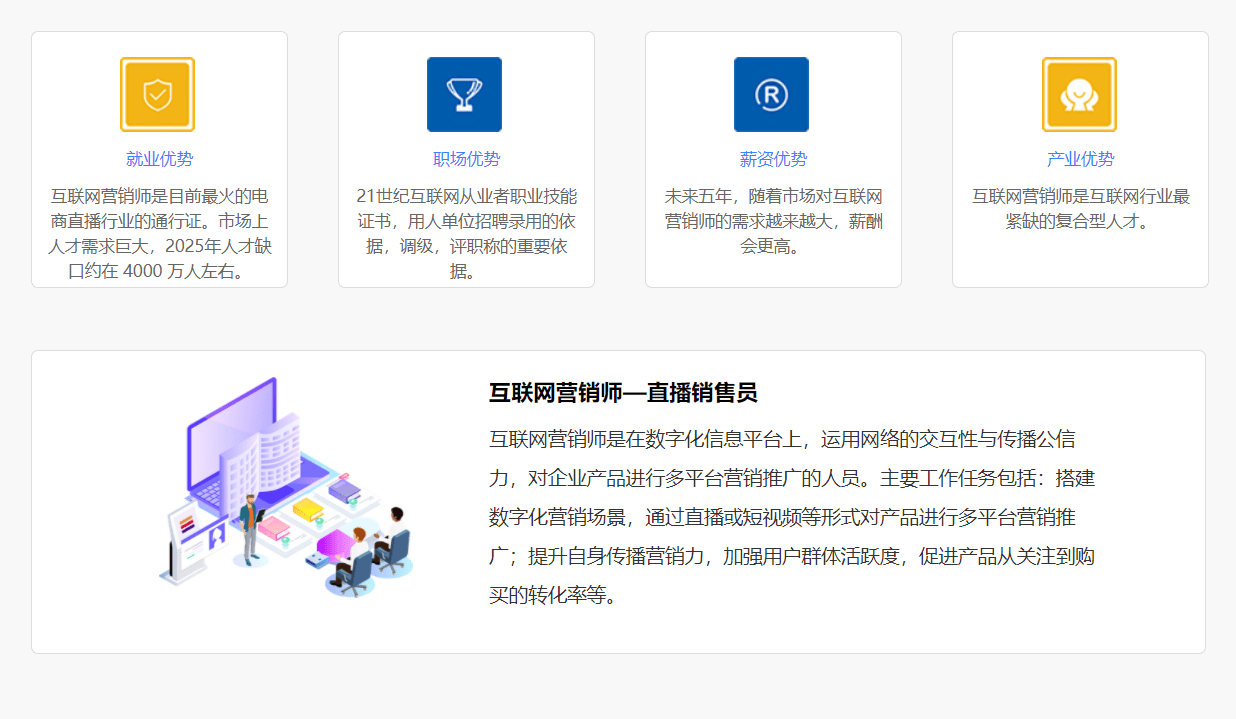The width and height of the screenshot is (1236, 719).
Task: Click the yellow book in the illustration
Action: pyautogui.click(x=308, y=510)
